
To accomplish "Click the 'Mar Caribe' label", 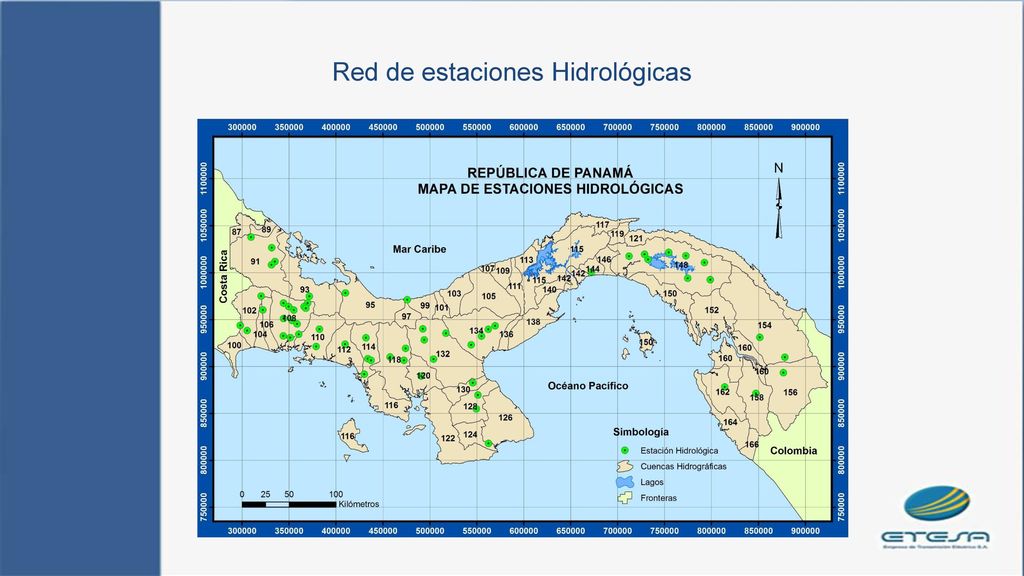I will [x=419, y=249].
